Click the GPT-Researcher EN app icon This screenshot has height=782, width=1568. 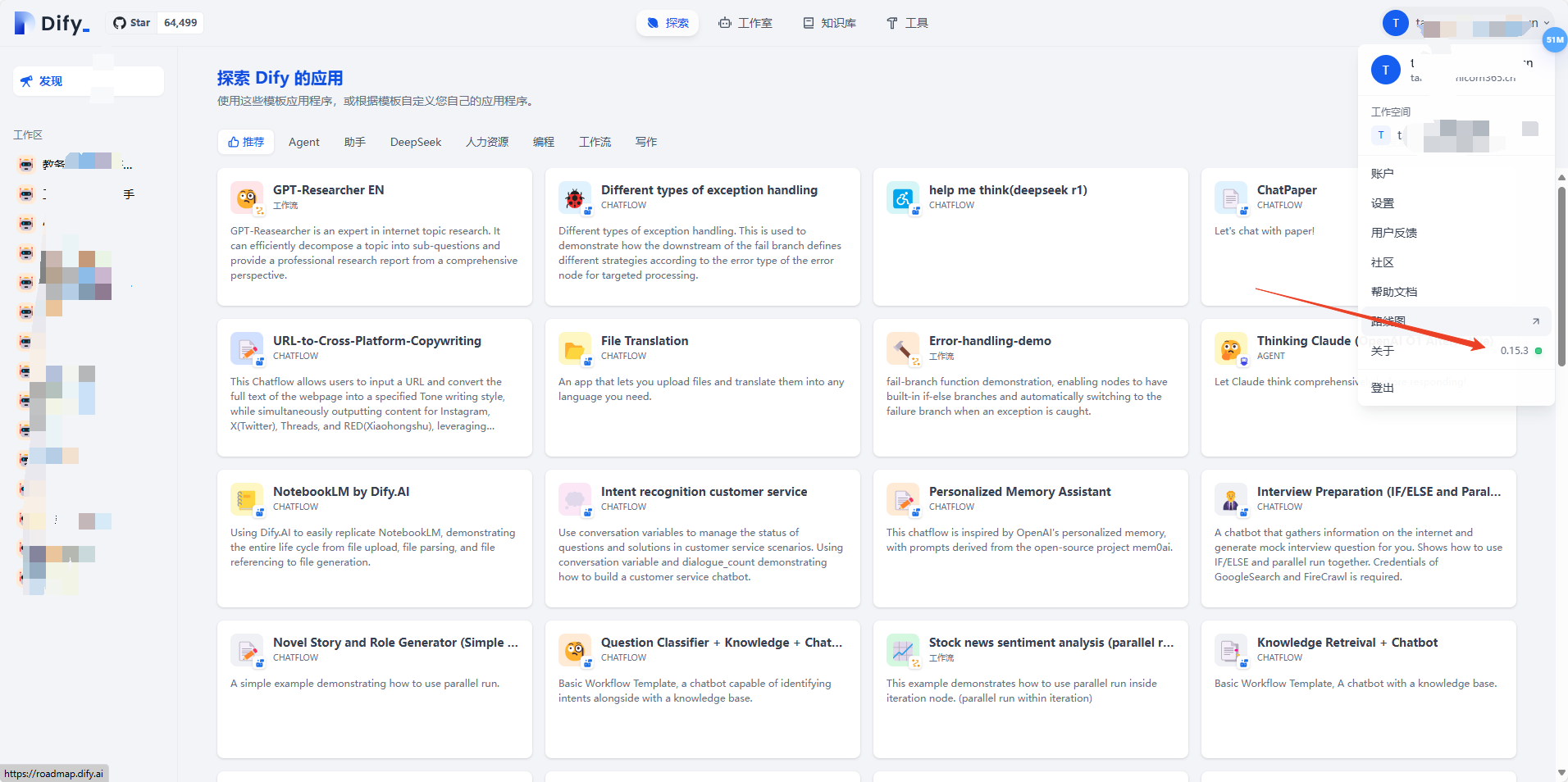click(247, 198)
